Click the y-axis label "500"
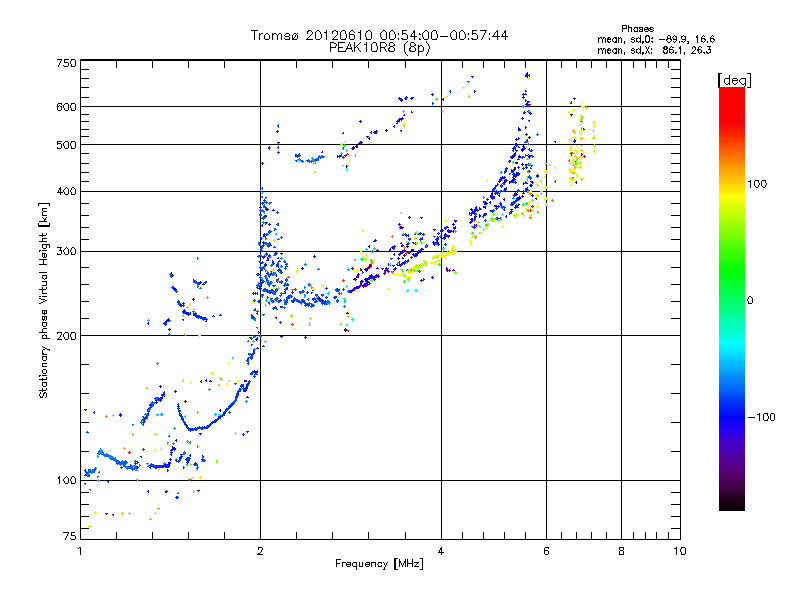800x600 pixels. 66,145
